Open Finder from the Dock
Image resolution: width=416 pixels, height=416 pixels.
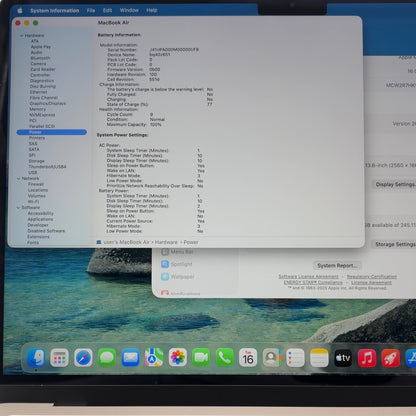[x=36, y=358]
